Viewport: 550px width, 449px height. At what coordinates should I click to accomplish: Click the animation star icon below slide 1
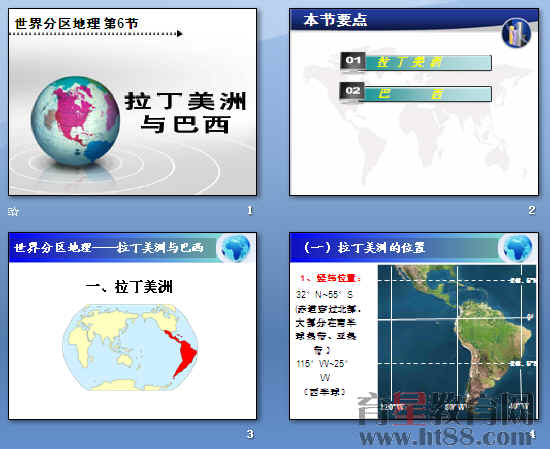coord(13,212)
